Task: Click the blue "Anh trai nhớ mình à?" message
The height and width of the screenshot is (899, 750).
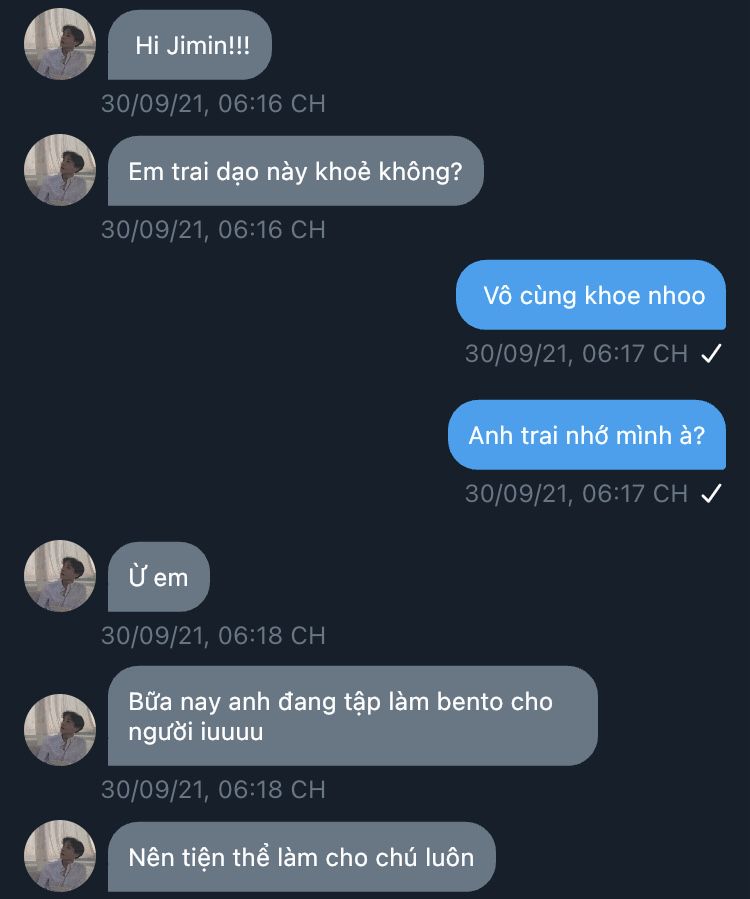Action: (x=587, y=435)
